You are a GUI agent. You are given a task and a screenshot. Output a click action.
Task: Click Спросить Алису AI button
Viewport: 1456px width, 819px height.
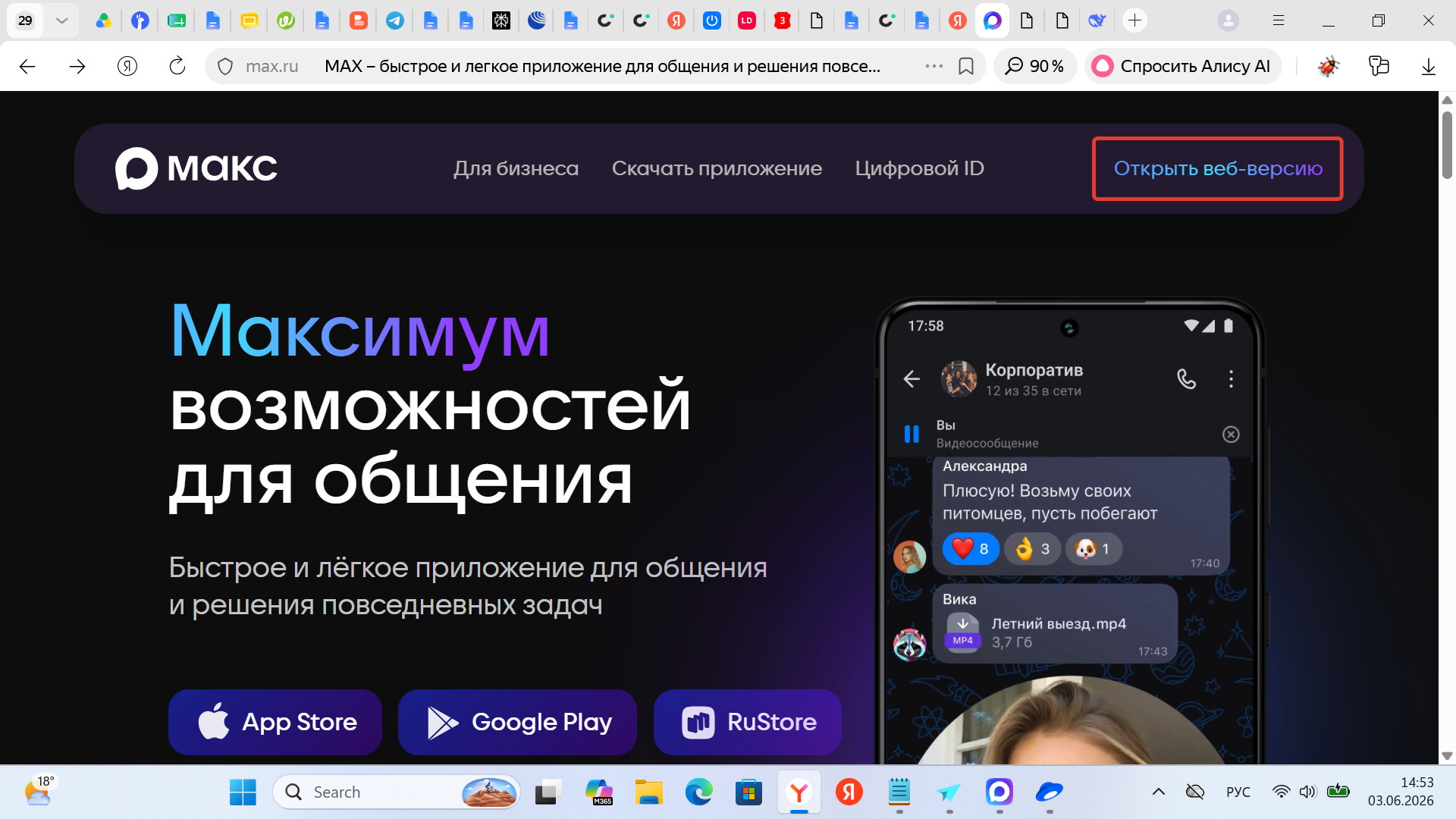click(x=1182, y=67)
